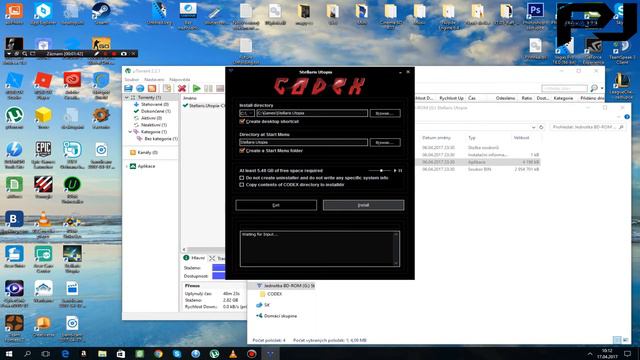Select Stellaris Utopia torrent row

pyautogui.click(x=204, y=106)
